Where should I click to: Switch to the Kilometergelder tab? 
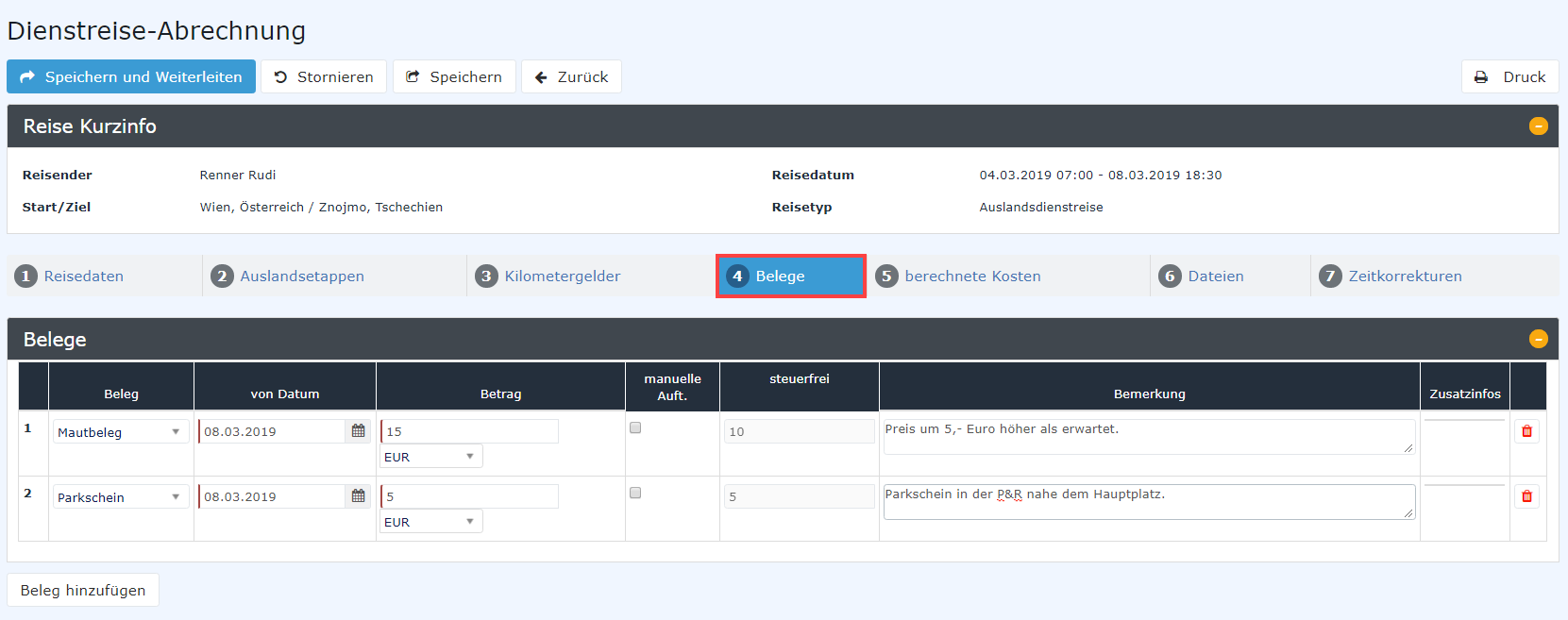pyautogui.click(x=592, y=276)
